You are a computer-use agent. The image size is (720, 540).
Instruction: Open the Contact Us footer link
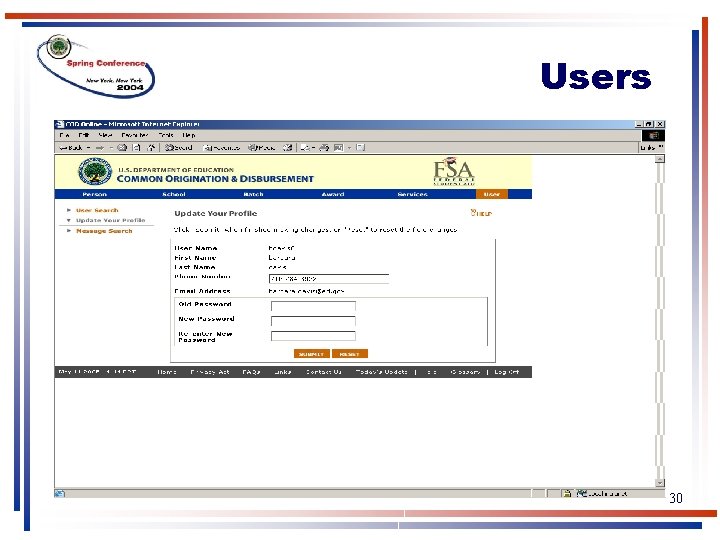[x=324, y=372]
